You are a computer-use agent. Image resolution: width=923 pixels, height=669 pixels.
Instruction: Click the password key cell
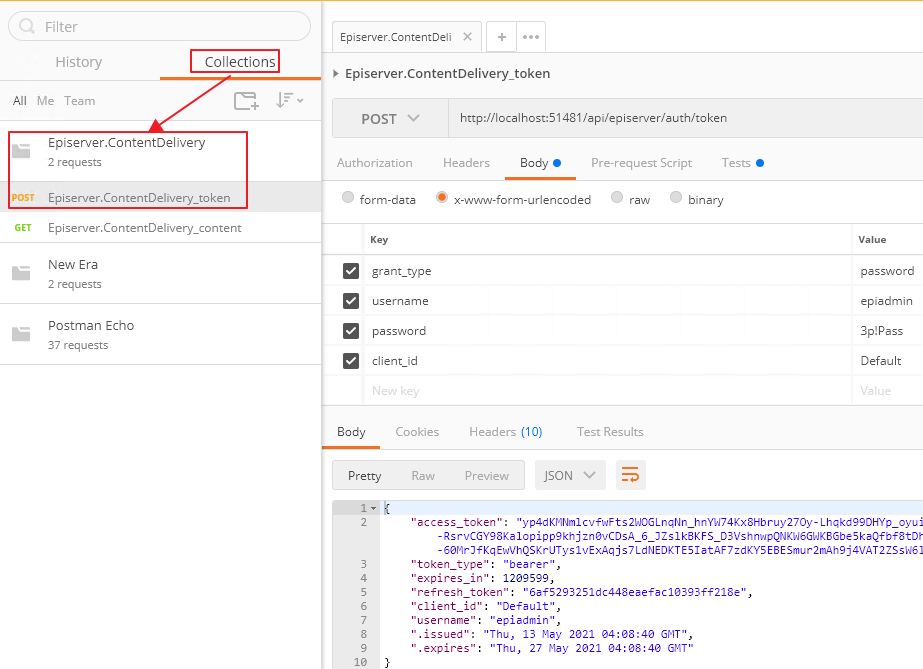pyautogui.click(x=607, y=331)
